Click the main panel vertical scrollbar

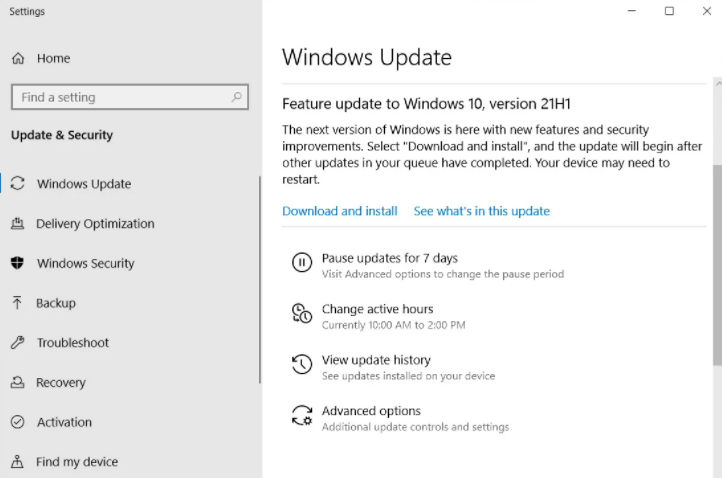tap(717, 265)
